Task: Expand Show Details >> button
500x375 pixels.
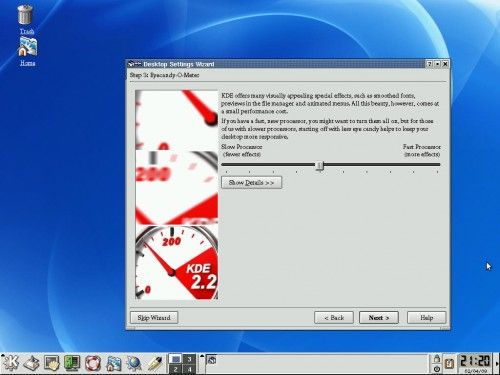Action: coord(252,183)
